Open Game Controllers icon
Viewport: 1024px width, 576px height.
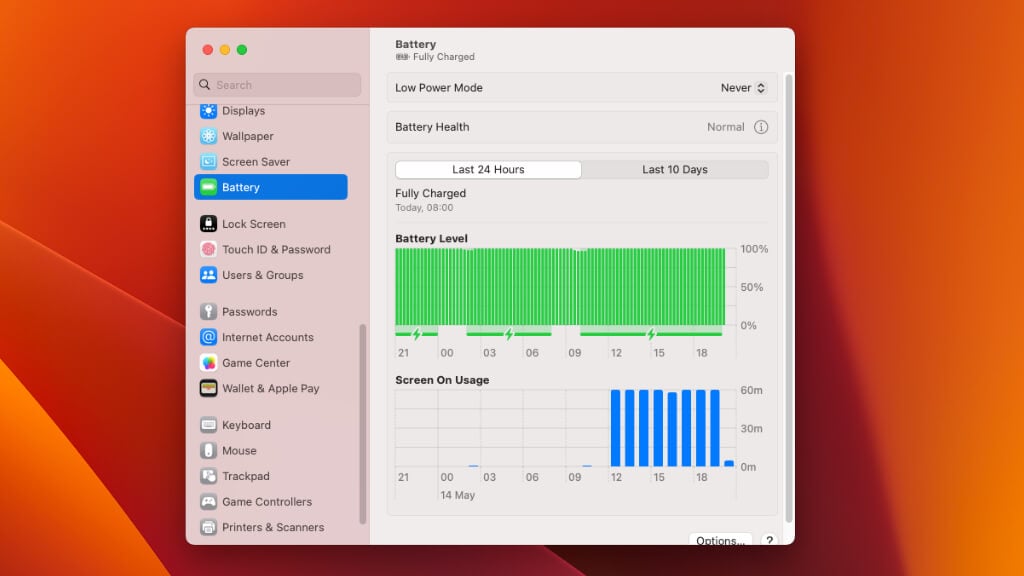pyautogui.click(x=208, y=501)
